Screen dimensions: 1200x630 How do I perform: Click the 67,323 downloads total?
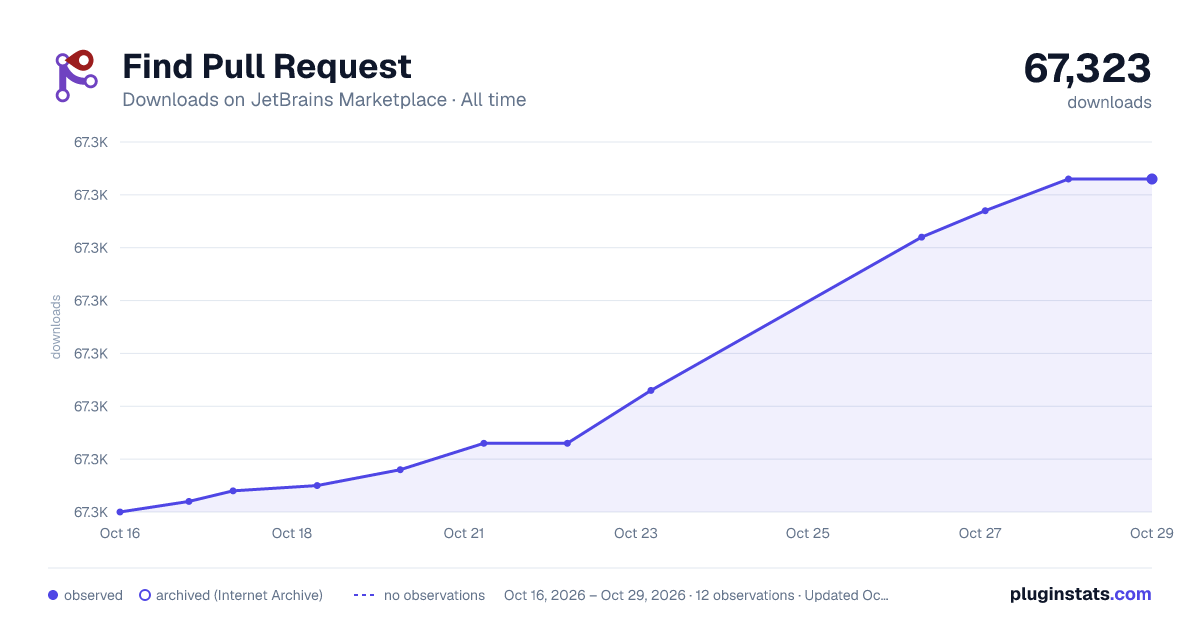pos(1087,69)
